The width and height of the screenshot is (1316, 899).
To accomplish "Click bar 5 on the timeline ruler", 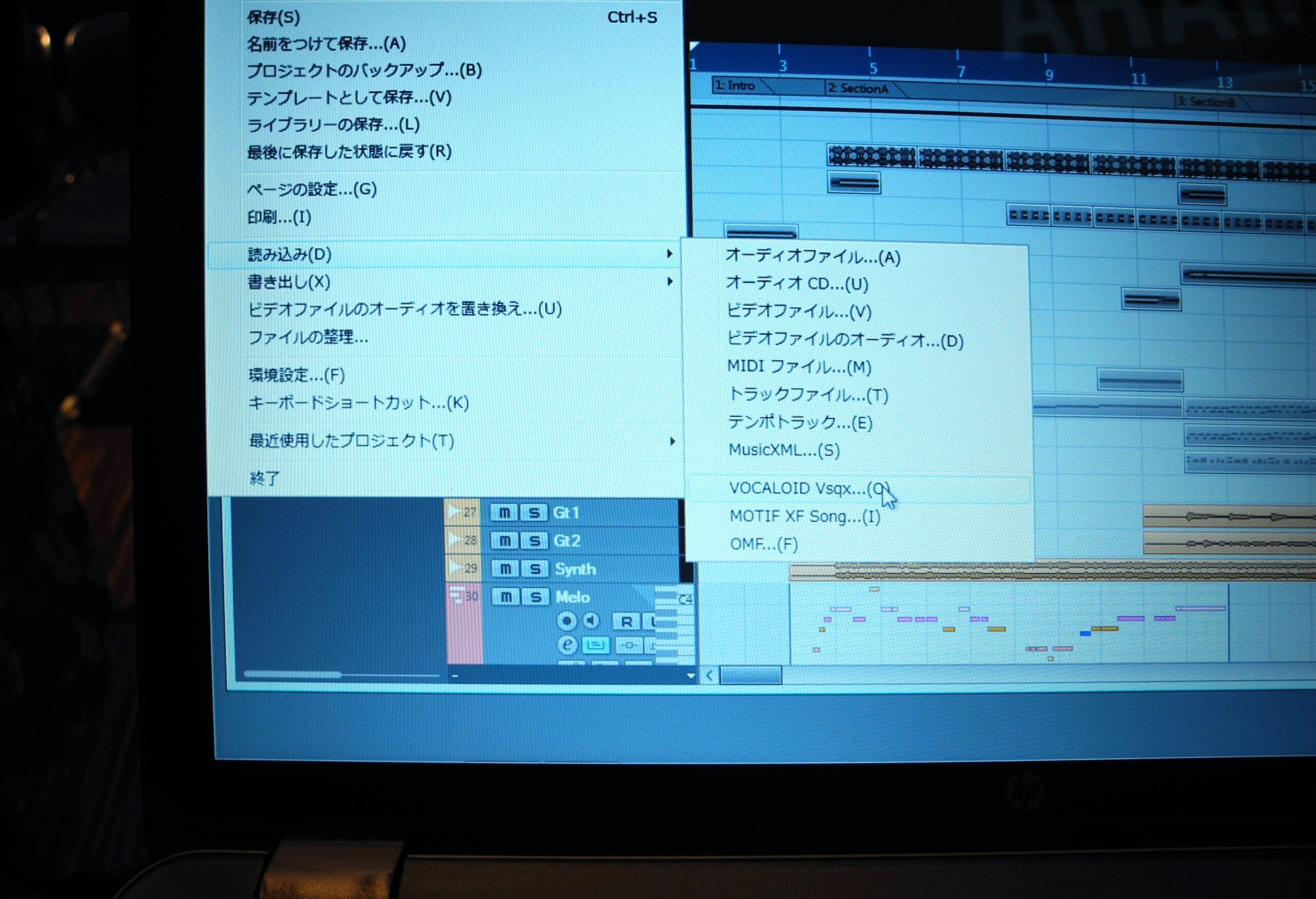I will 872,68.
